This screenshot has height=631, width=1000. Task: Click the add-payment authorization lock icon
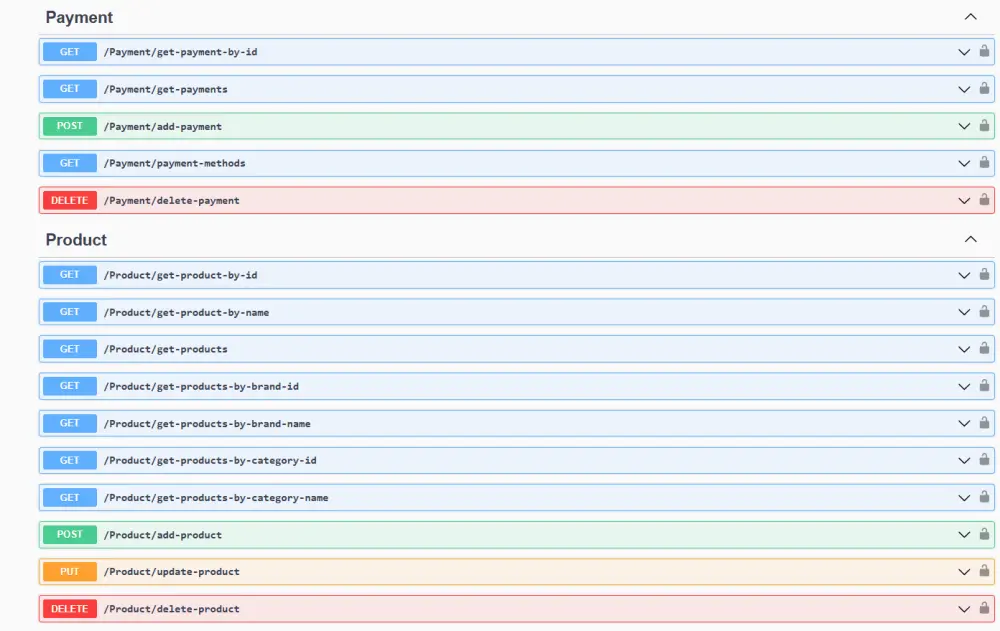[984, 126]
